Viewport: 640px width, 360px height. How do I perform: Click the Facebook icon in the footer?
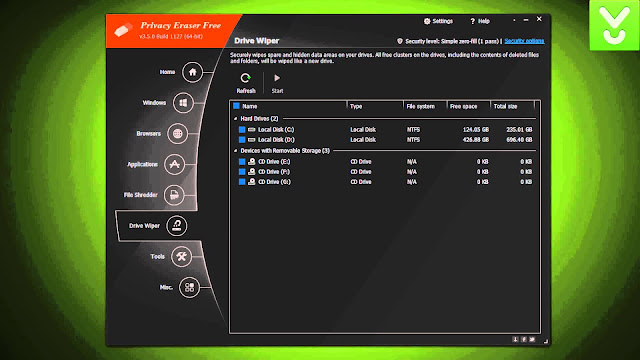click(x=524, y=339)
